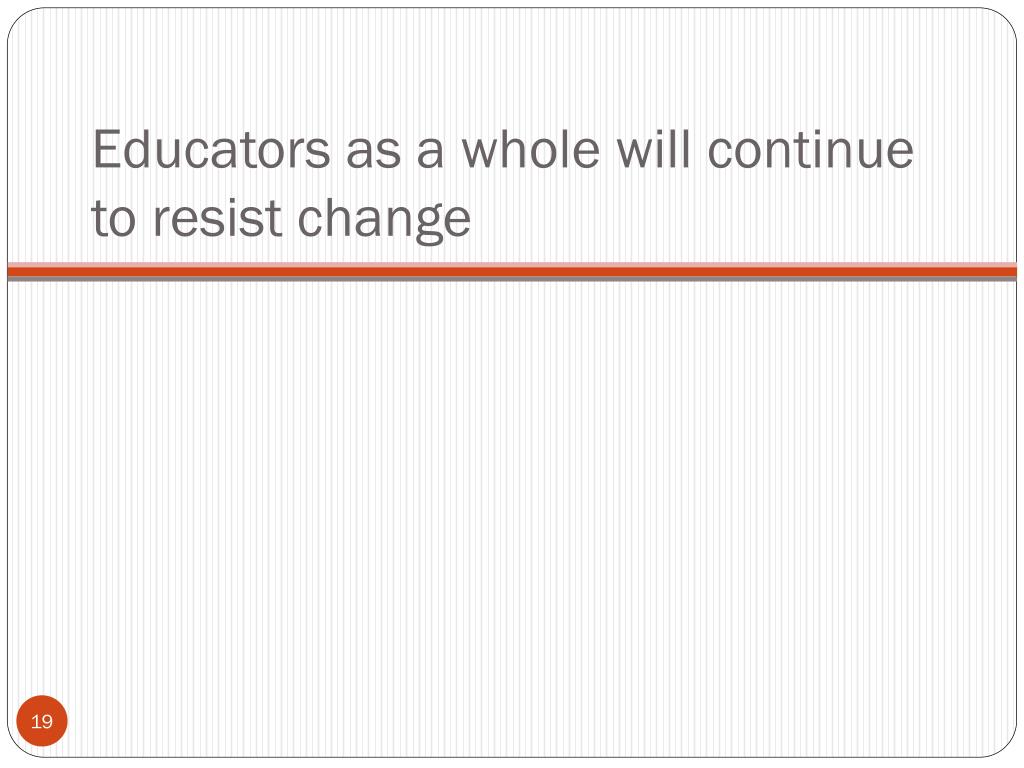The width and height of the screenshot is (1024, 768).
Task: Select the gray stripe under orange bar
Action: click(512, 279)
